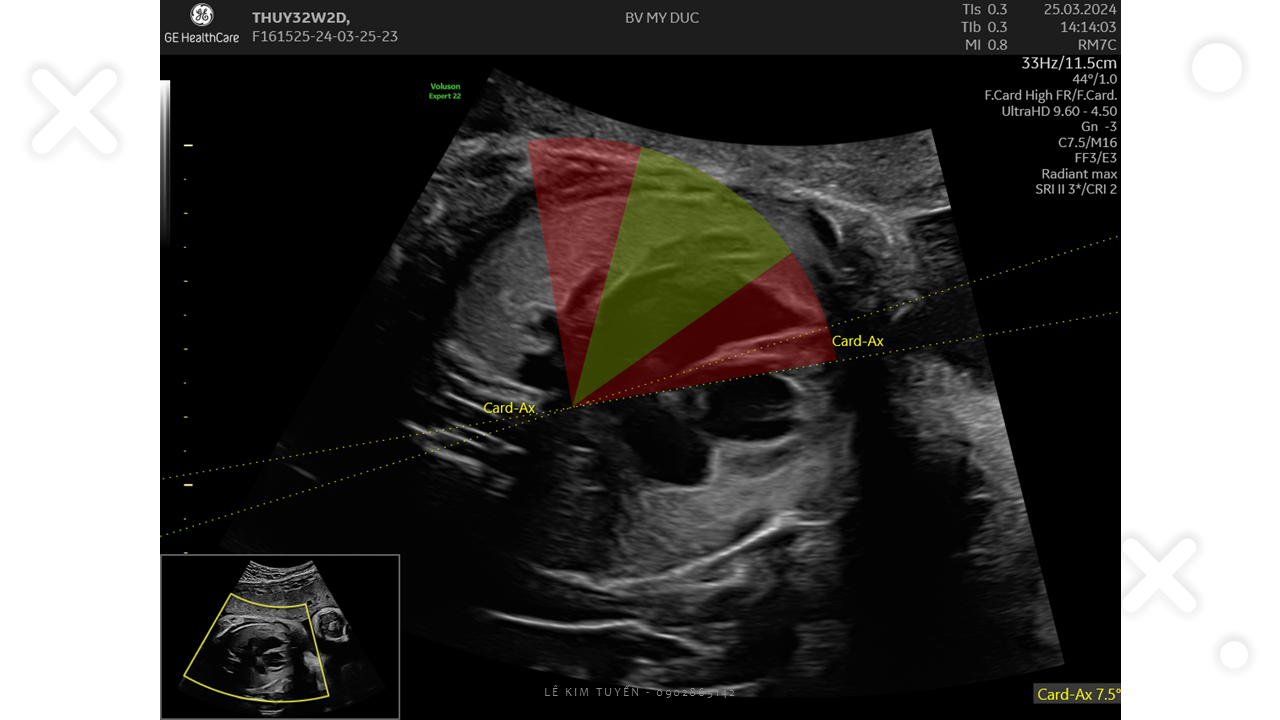1280x720 pixels.
Task: Select the left Card-Ax line label
Action: [x=509, y=408]
